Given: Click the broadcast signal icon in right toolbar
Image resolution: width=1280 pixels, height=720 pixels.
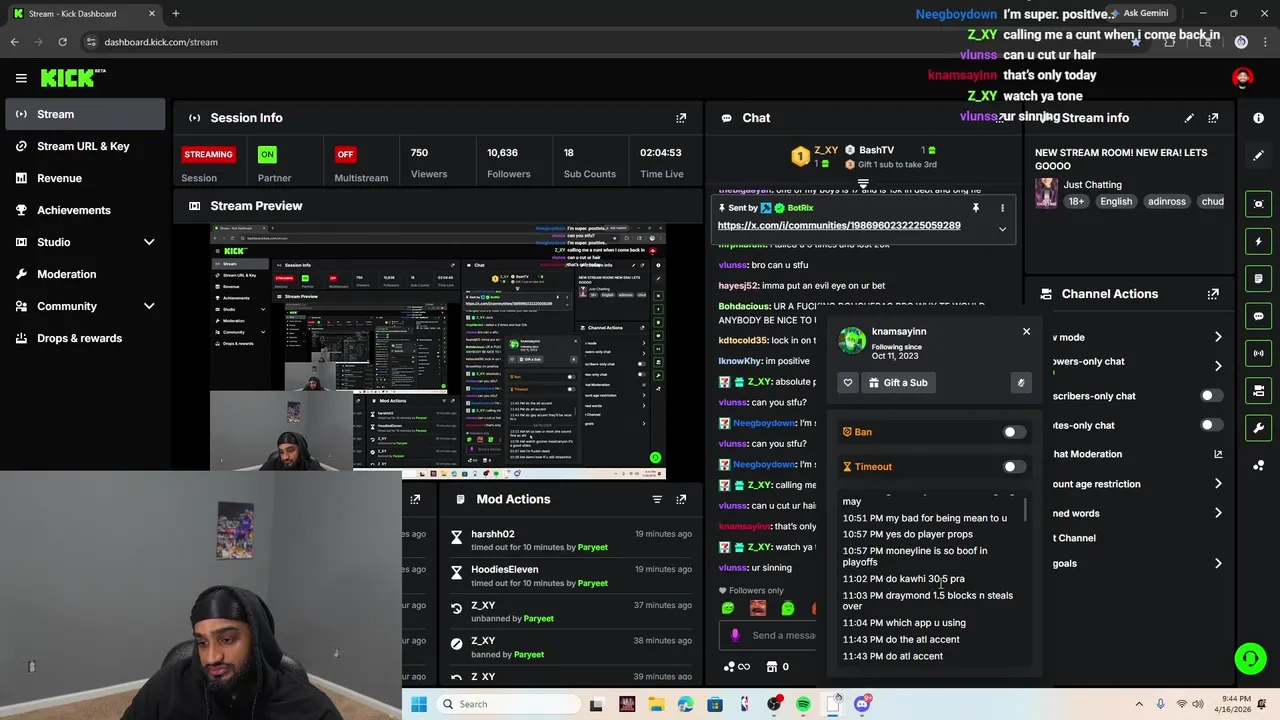Looking at the screenshot, I should click(1258, 353).
